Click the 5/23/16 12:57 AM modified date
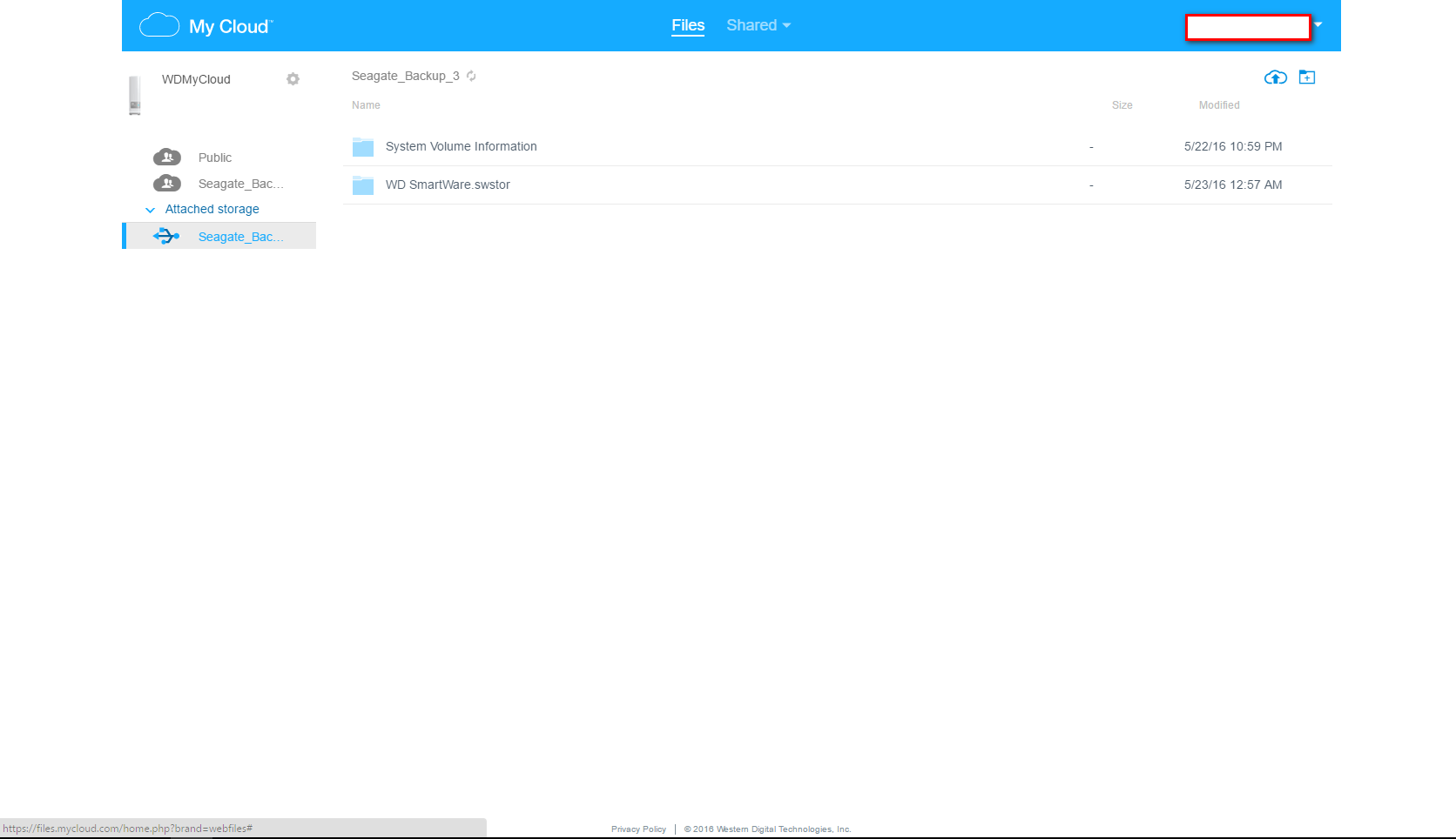This screenshot has height=839, width=1456. 1233,185
